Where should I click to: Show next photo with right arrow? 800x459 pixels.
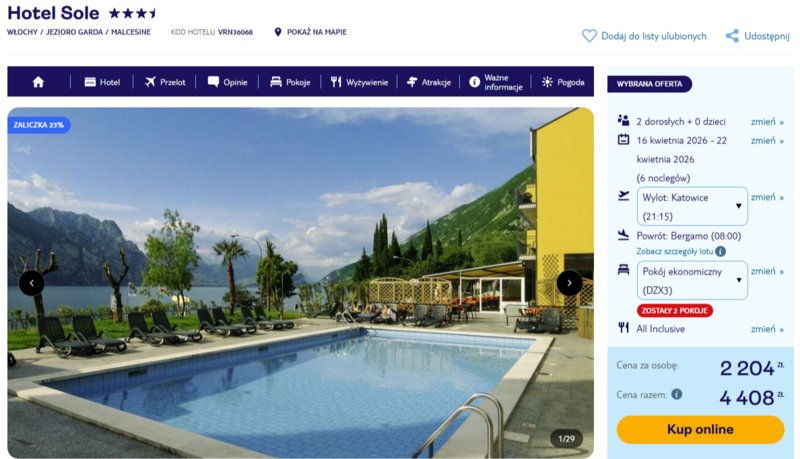tap(569, 283)
